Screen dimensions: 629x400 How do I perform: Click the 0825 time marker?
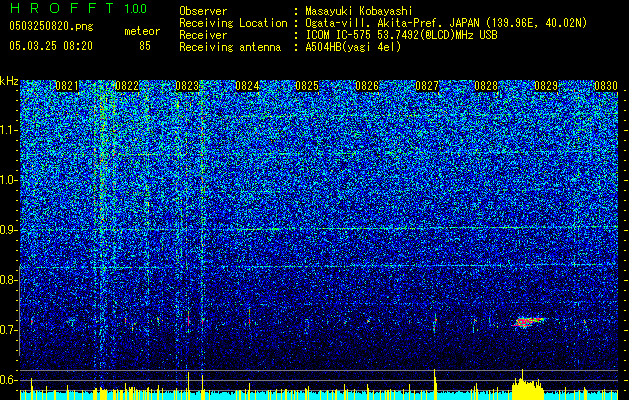(307, 86)
